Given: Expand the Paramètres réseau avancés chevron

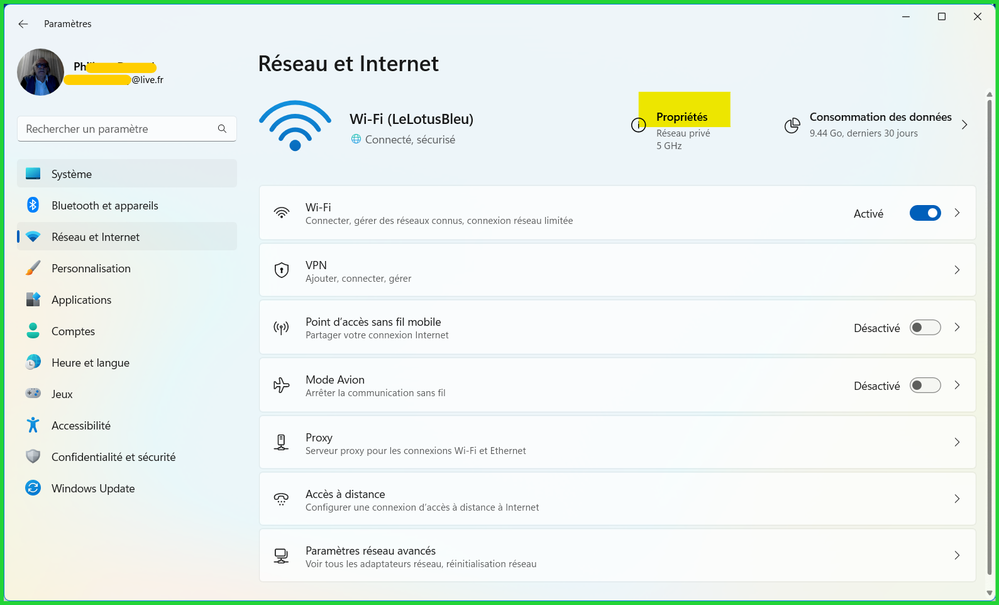Looking at the screenshot, I should pyautogui.click(x=957, y=556).
